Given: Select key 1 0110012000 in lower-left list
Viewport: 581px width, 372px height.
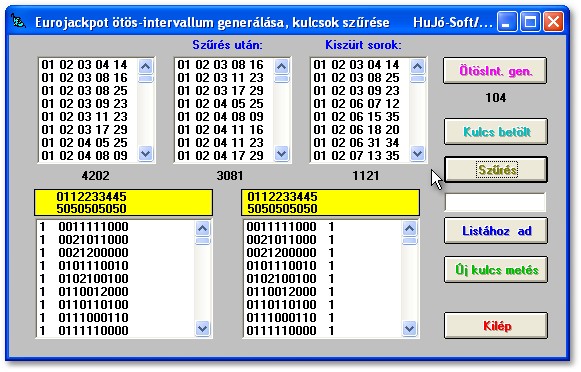Looking at the screenshot, I should [x=116, y=292].
